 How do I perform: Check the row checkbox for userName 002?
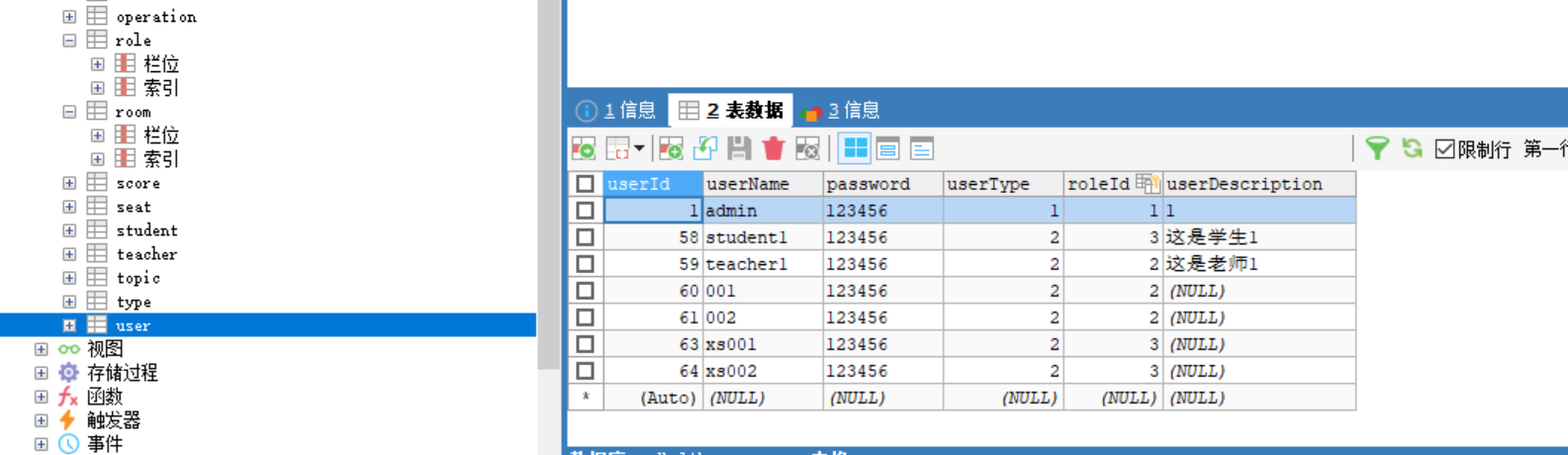click(x=585, y=317)
